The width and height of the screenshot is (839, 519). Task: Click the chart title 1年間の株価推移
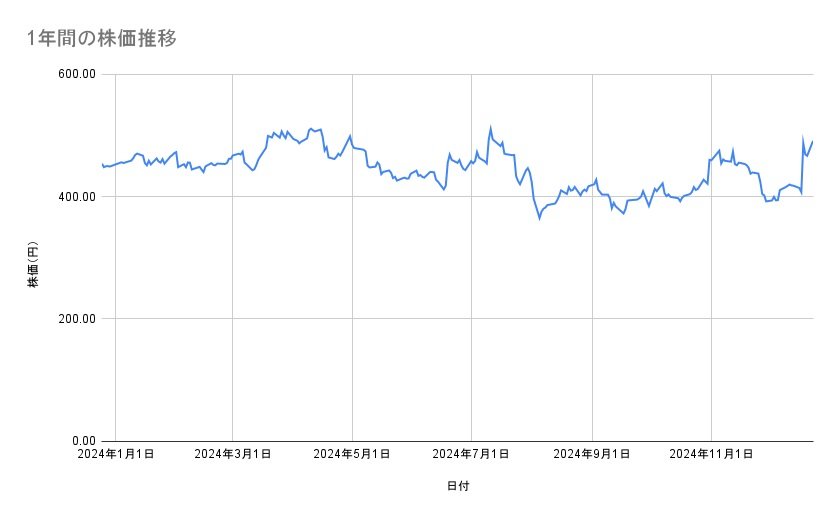click(x=103, y=39)
